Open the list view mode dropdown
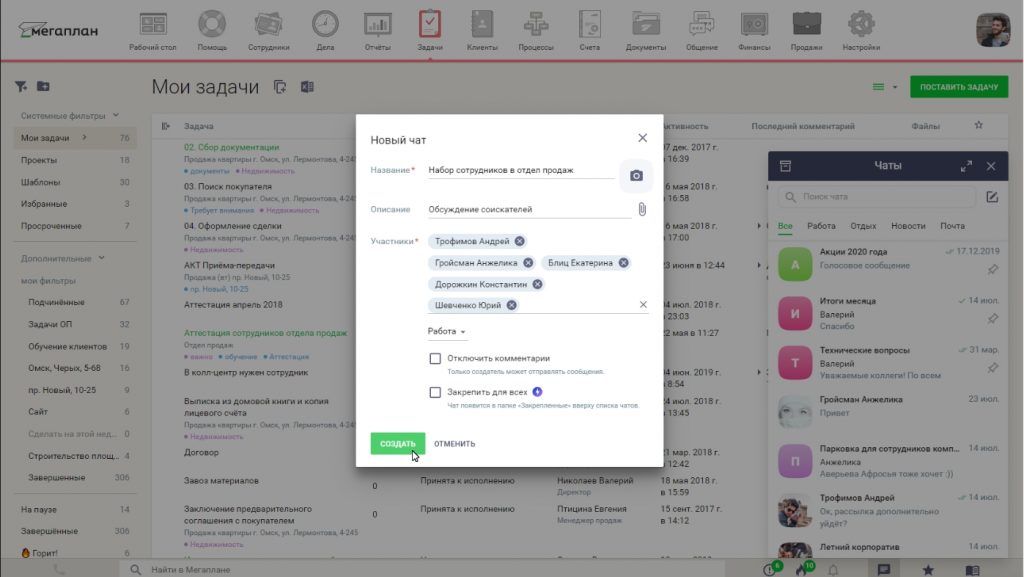 pos(885,87)
